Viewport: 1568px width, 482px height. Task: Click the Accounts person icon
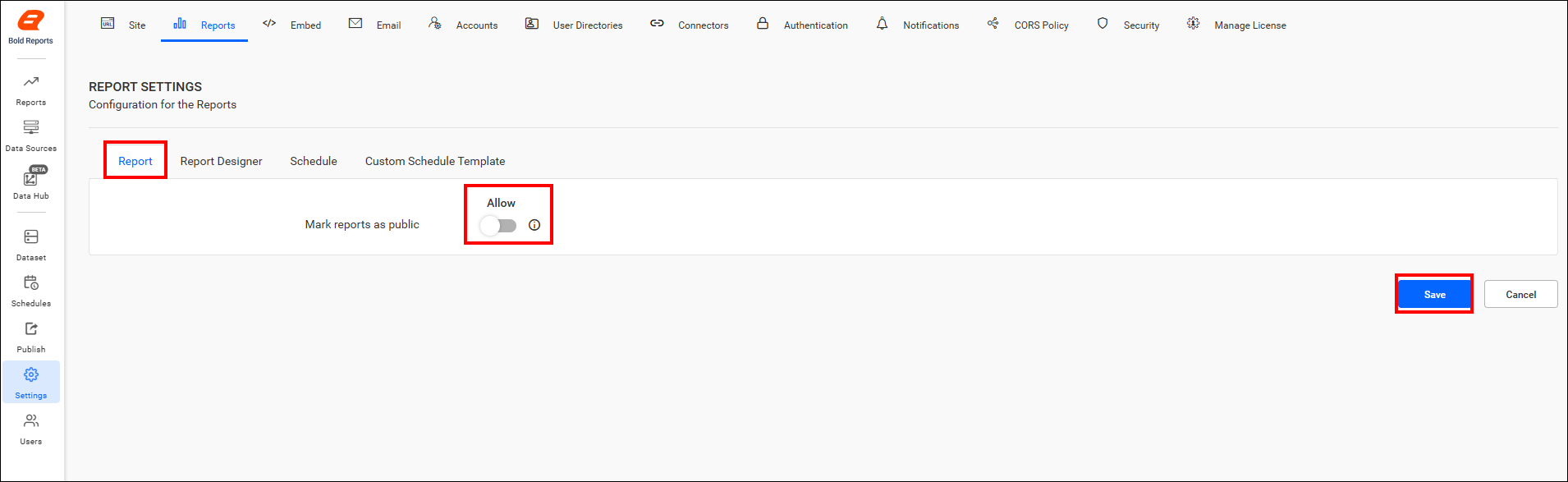[x=435, y=23]
